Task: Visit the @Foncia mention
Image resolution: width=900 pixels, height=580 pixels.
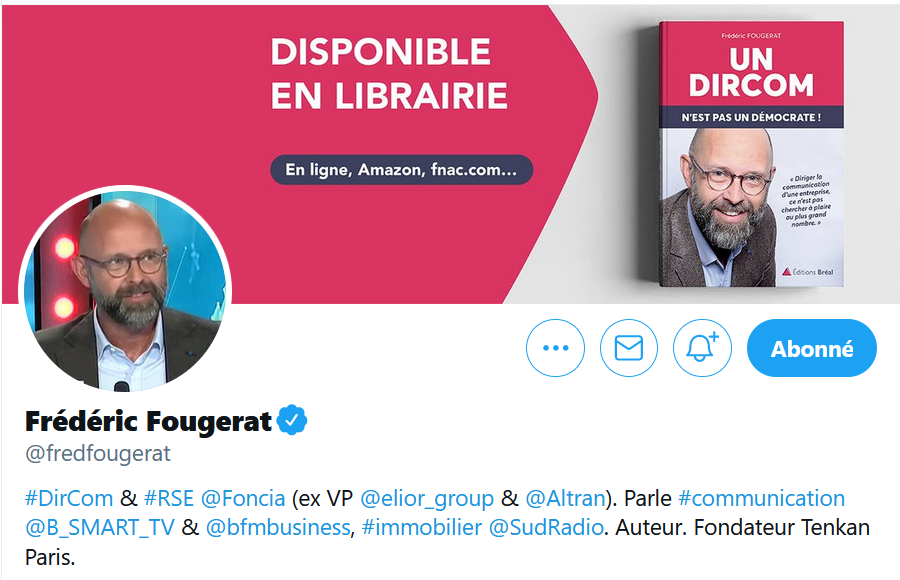Action: [243, 498]
